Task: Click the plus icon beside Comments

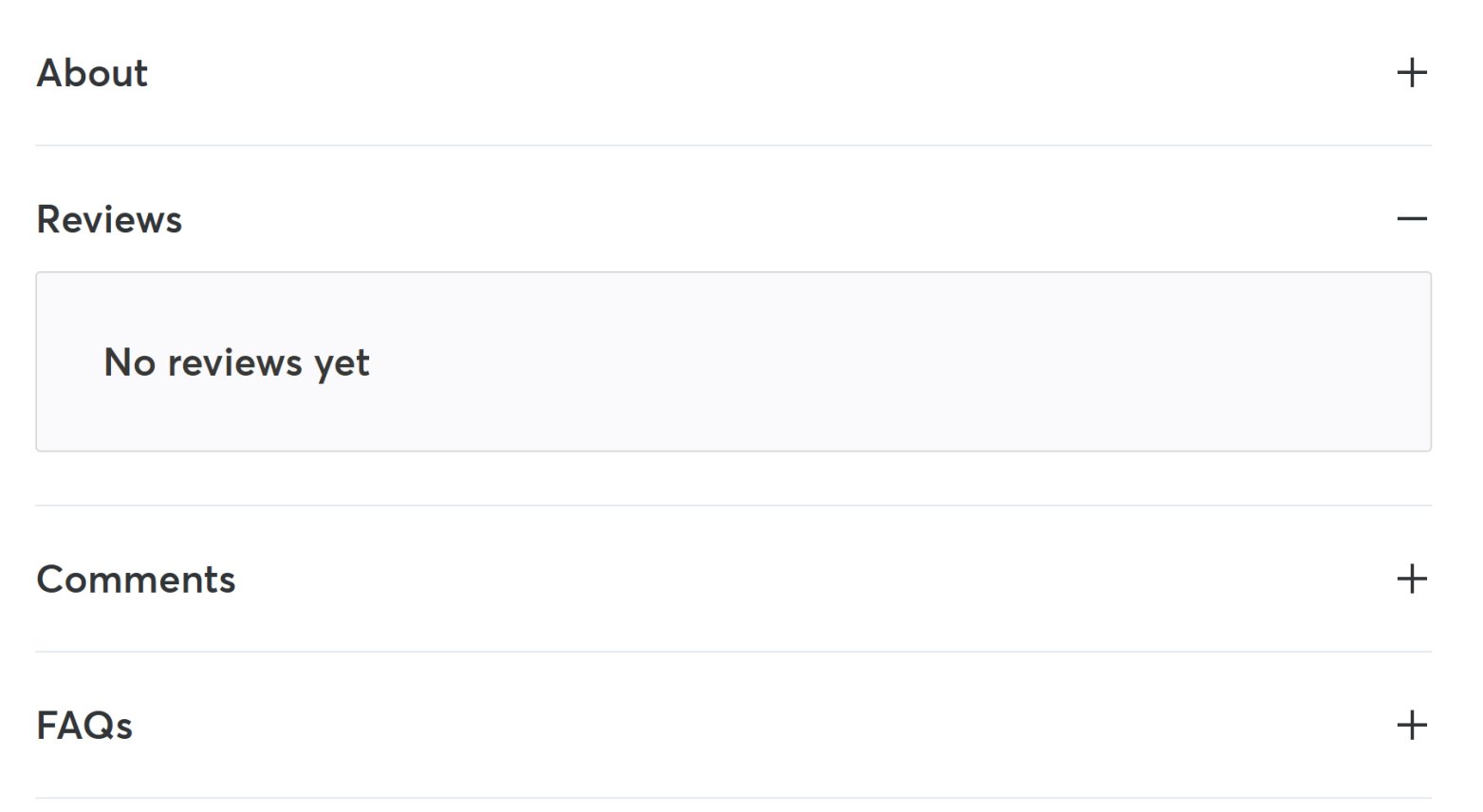Action: click(1412, 579)
